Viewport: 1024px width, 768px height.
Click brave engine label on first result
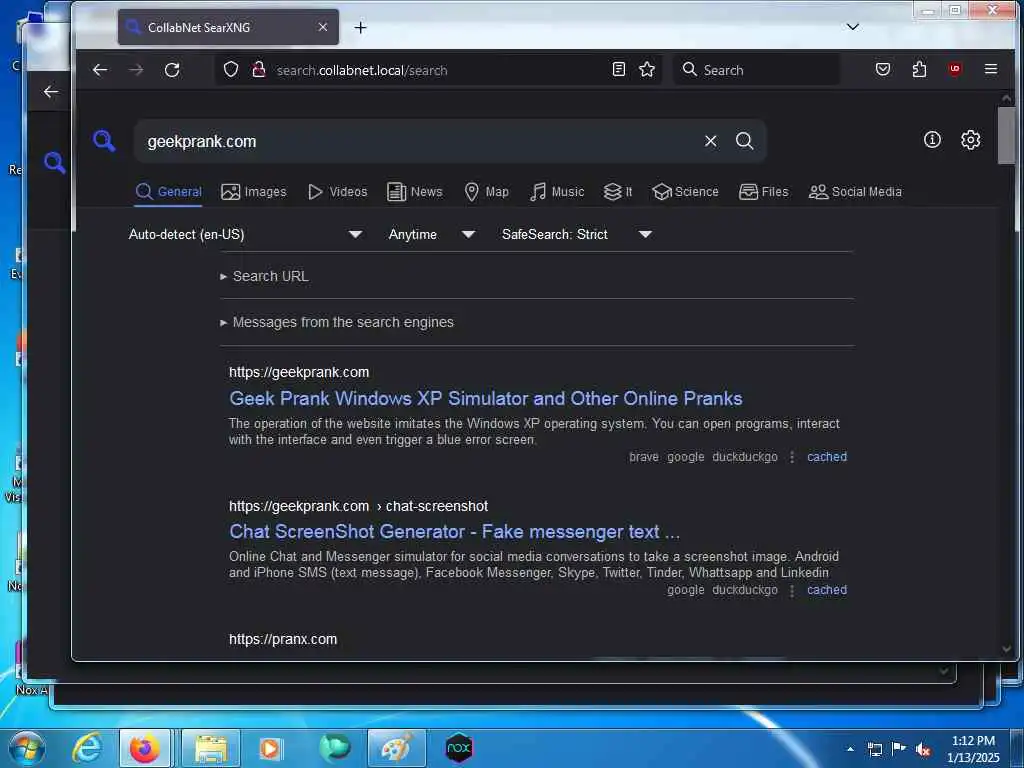[644, 457]
